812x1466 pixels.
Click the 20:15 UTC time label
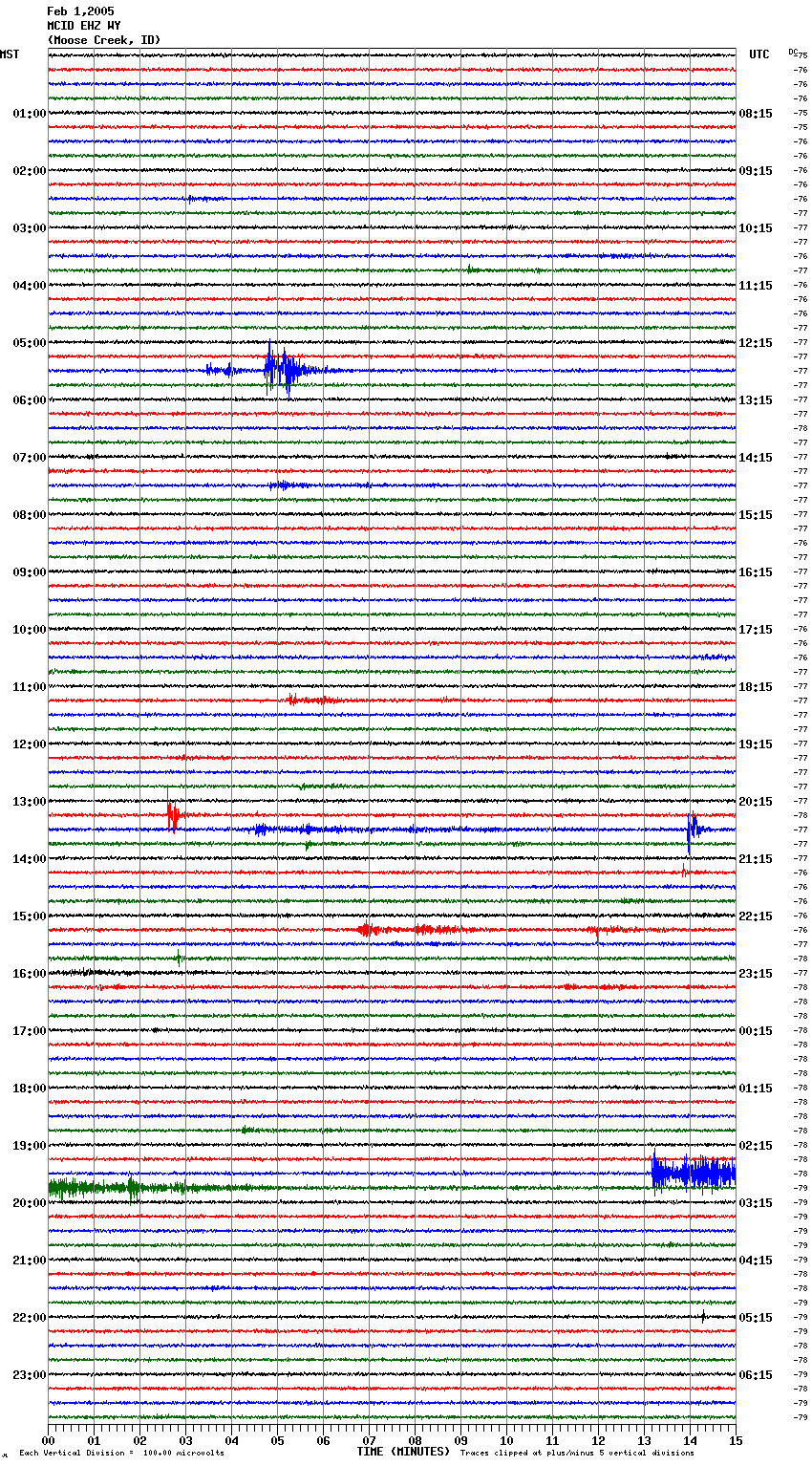point(756,802)
